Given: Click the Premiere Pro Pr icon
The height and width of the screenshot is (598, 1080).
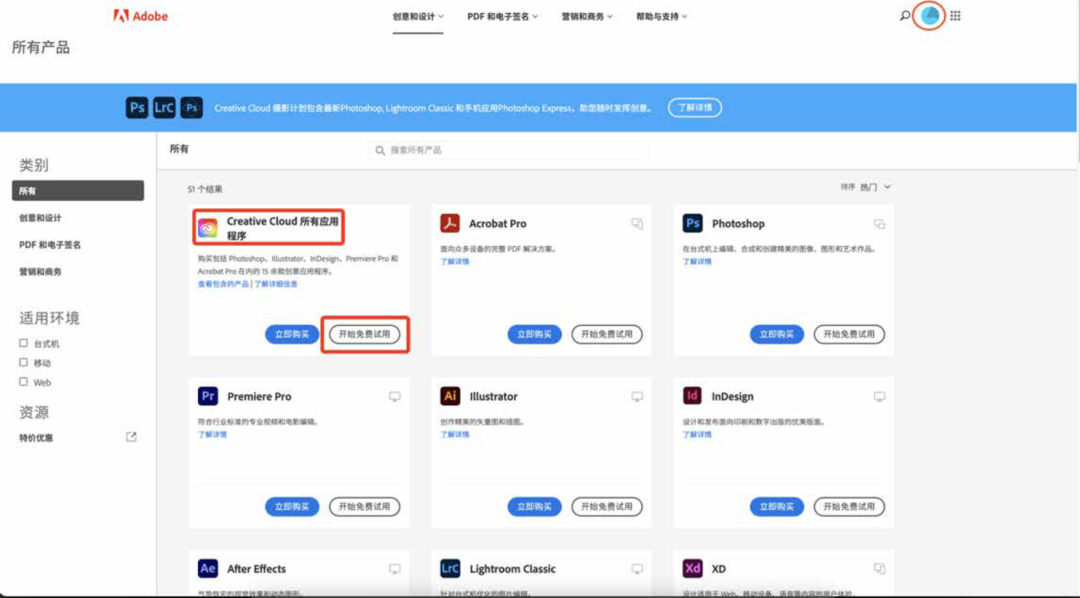Looking at the screenshot, I should 207,396.
